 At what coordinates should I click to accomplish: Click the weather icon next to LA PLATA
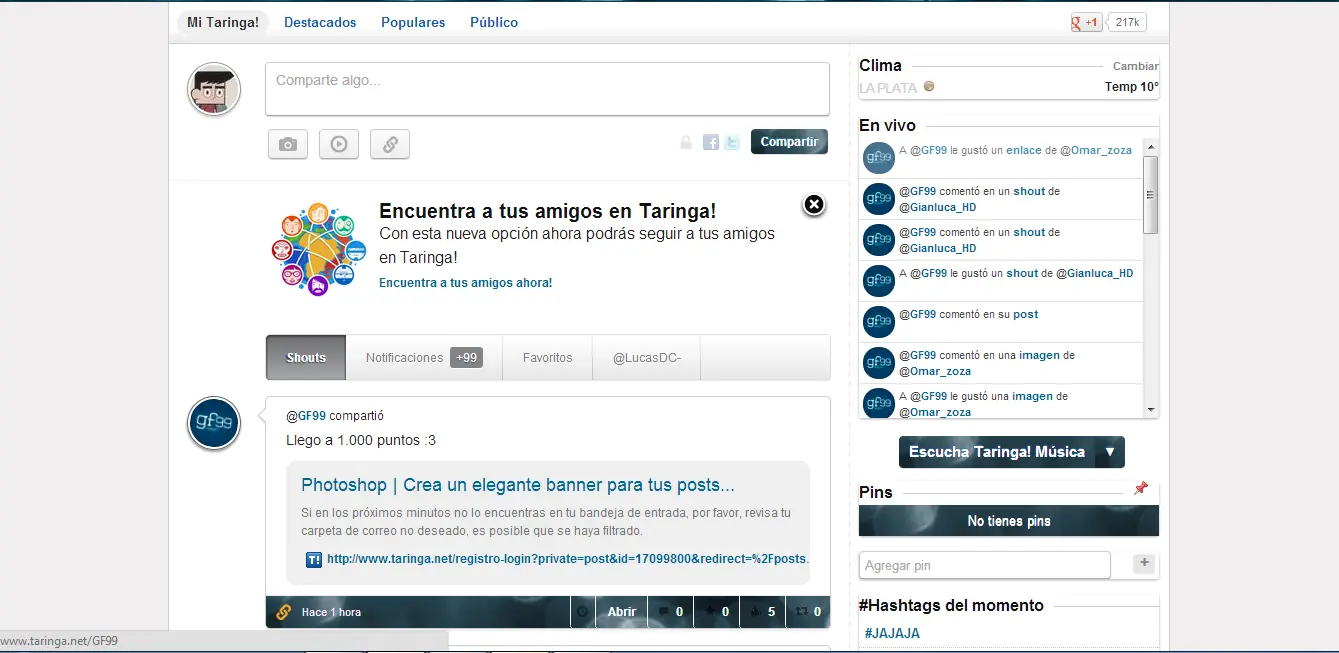tap(929, 87)
